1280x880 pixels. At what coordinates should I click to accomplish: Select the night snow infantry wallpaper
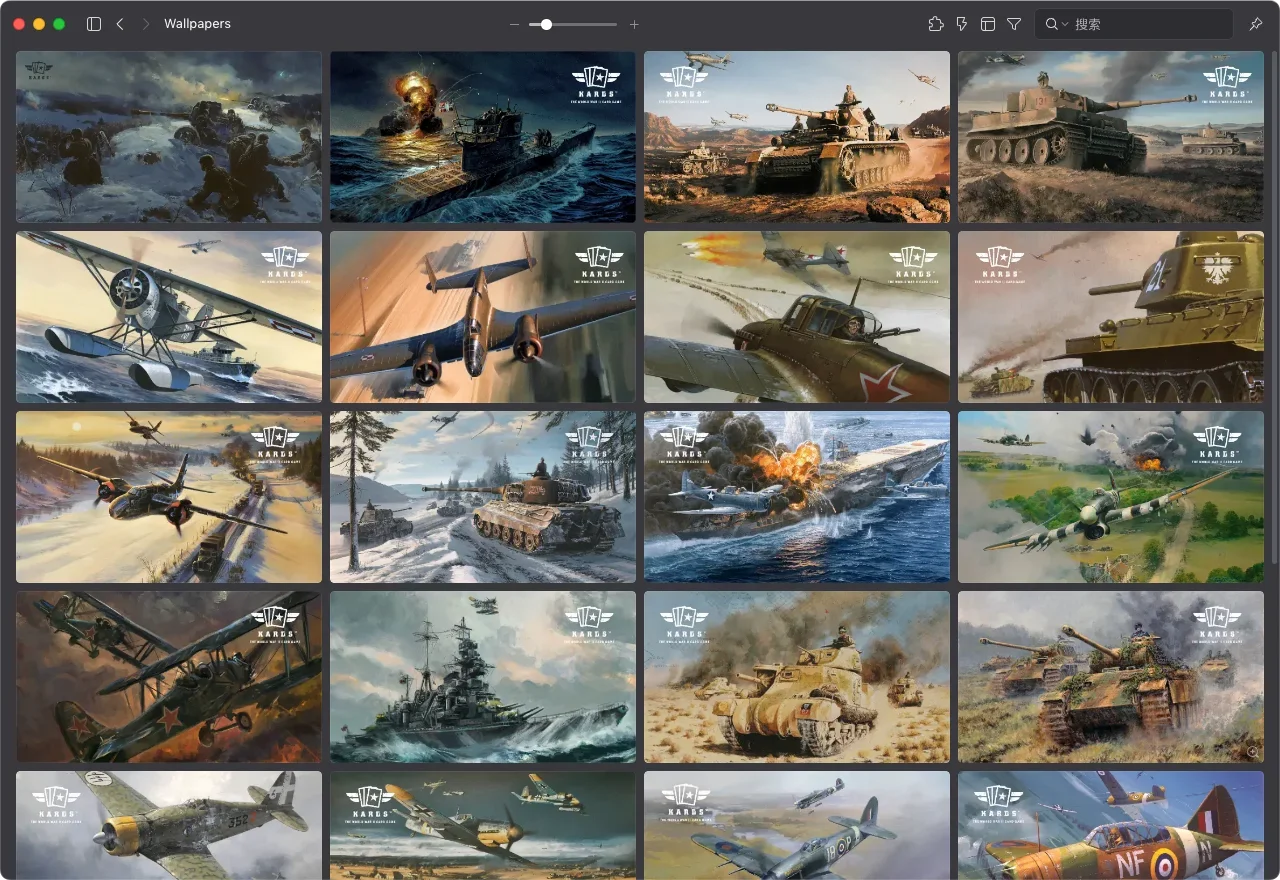pyautogui.click(x=169, y=137)
